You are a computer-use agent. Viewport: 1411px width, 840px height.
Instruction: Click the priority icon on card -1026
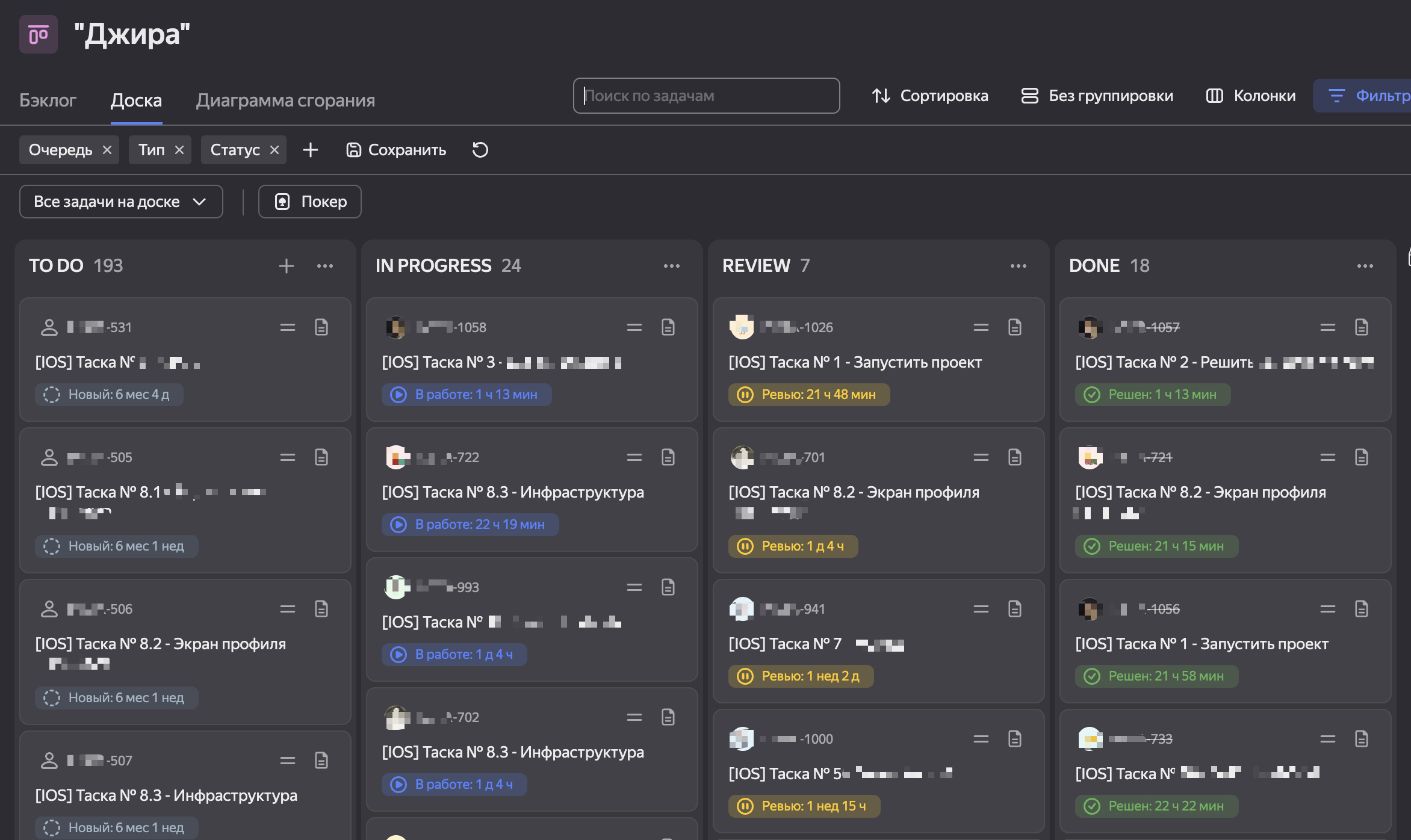pos(981,327)
